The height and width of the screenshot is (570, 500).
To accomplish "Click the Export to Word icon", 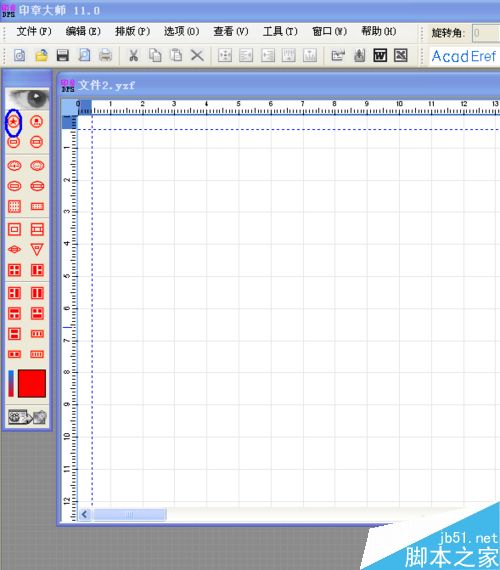I will [x=380, y=55].
